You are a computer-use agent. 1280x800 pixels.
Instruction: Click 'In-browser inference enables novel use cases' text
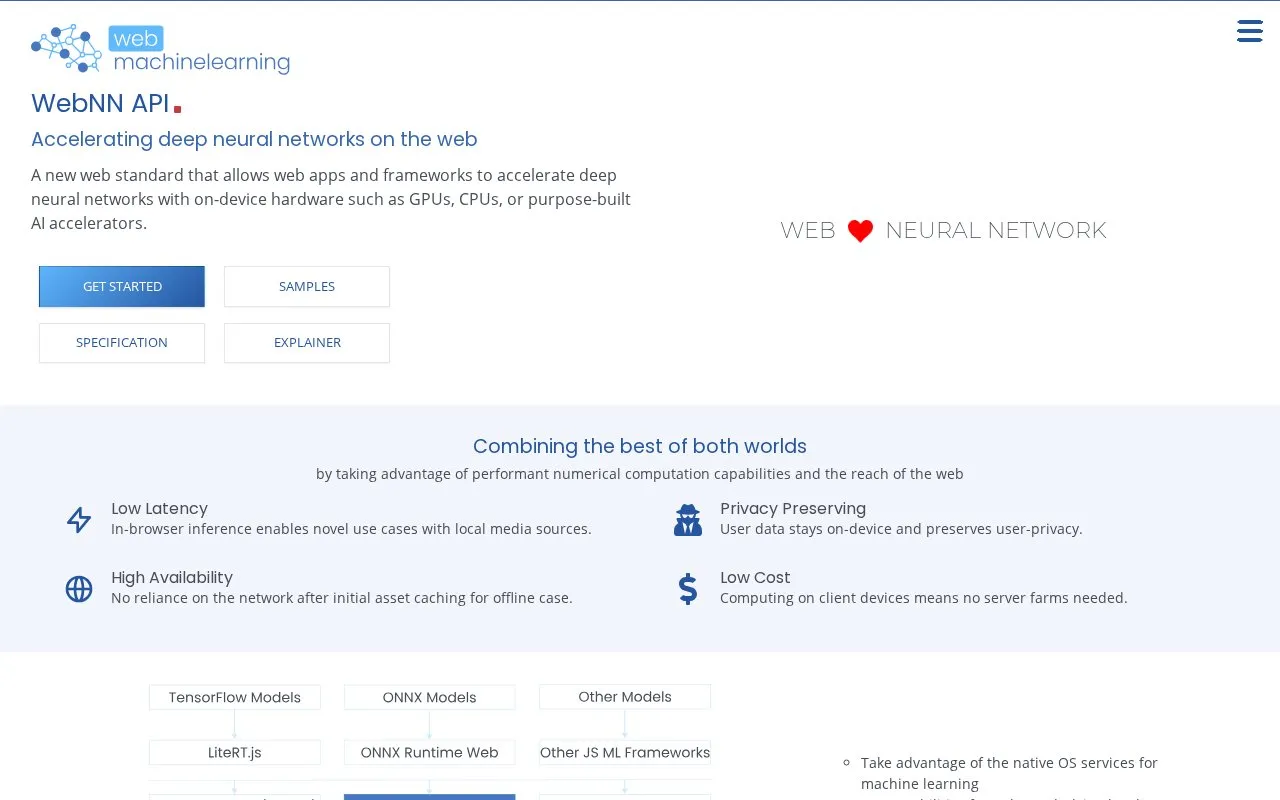tap(351, 529)
